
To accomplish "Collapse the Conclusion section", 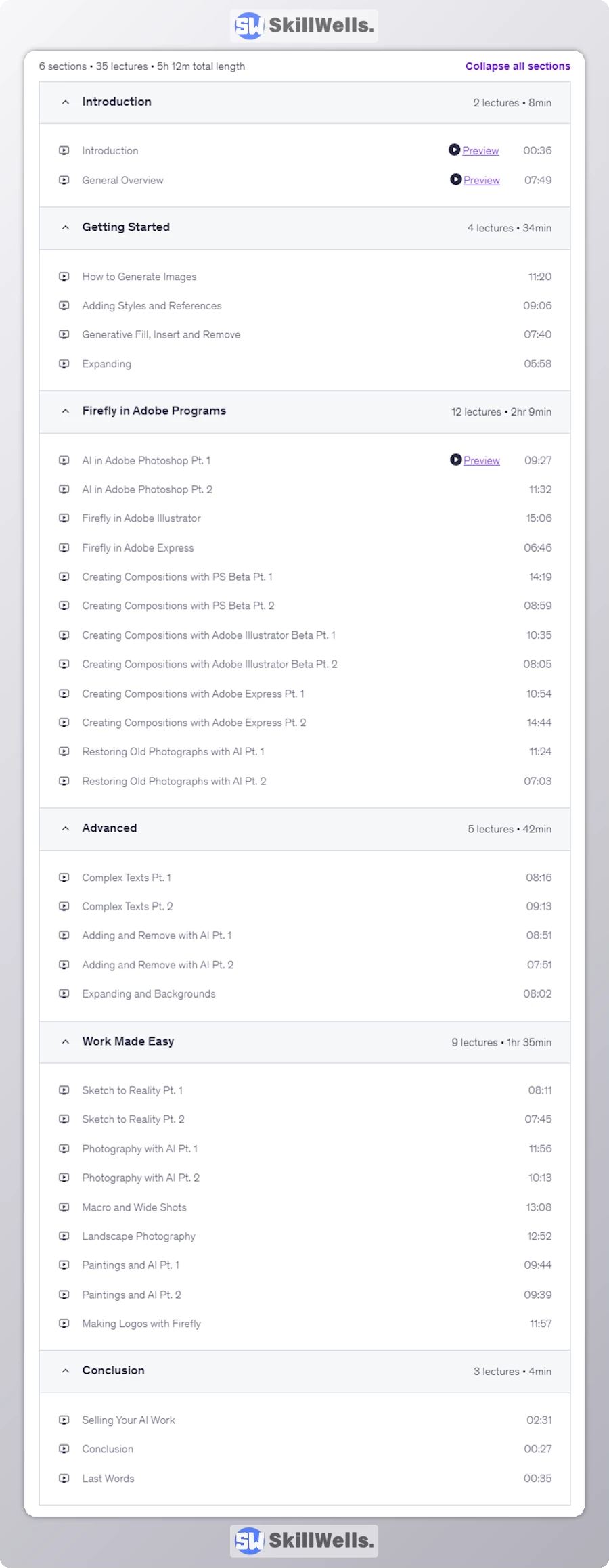I will 65,1371.
